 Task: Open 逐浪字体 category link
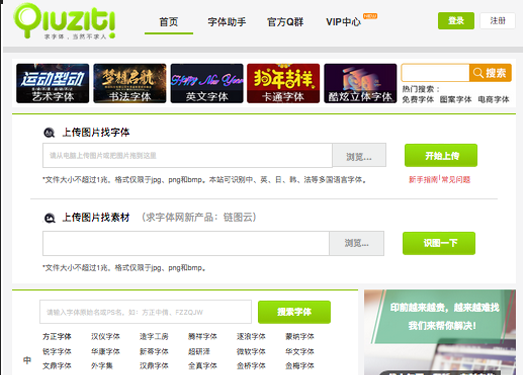251,336
